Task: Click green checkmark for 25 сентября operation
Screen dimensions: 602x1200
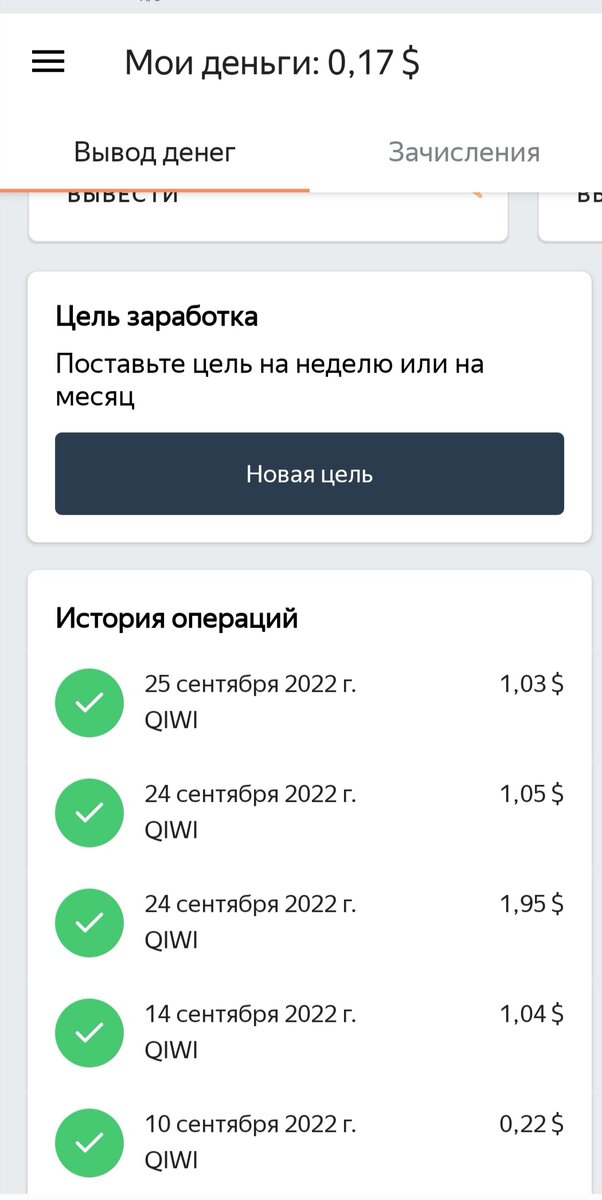Action: coord(89,703)
